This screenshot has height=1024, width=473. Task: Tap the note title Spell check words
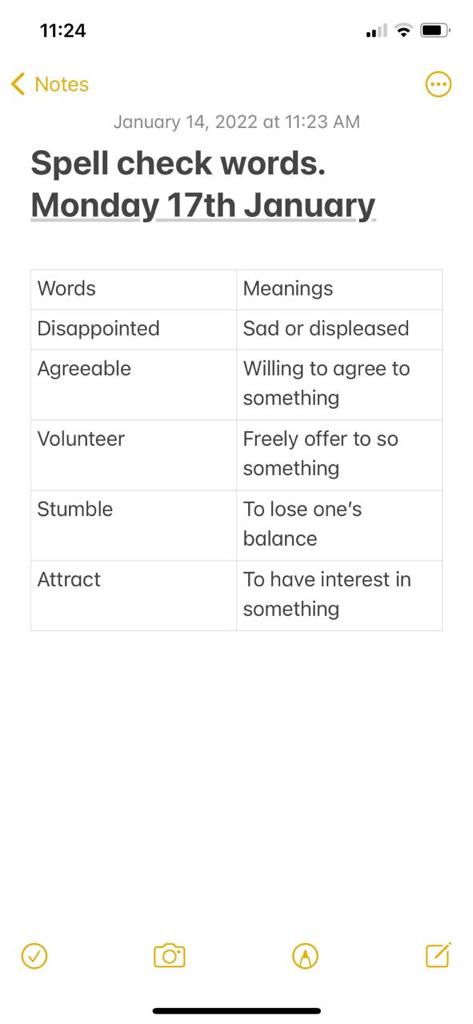pyautogui.click(x=178, y=163)
